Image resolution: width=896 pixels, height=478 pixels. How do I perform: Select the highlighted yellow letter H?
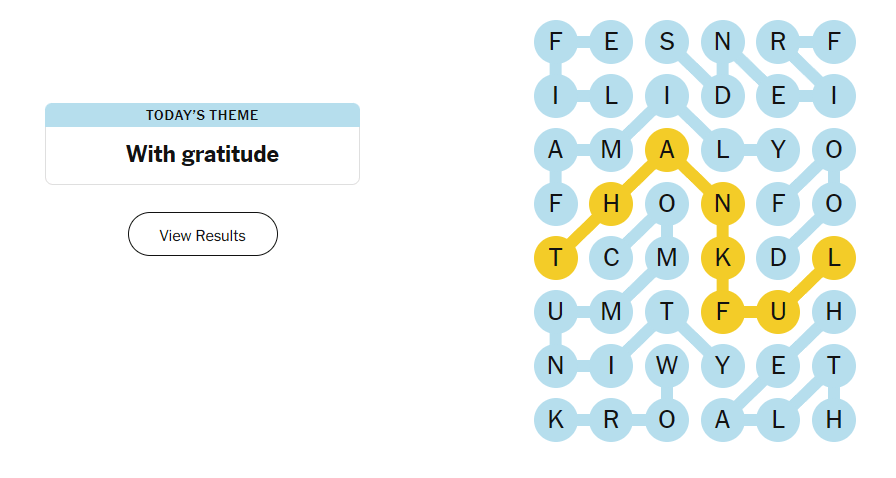pyautogui.click(x=611, y=204)
